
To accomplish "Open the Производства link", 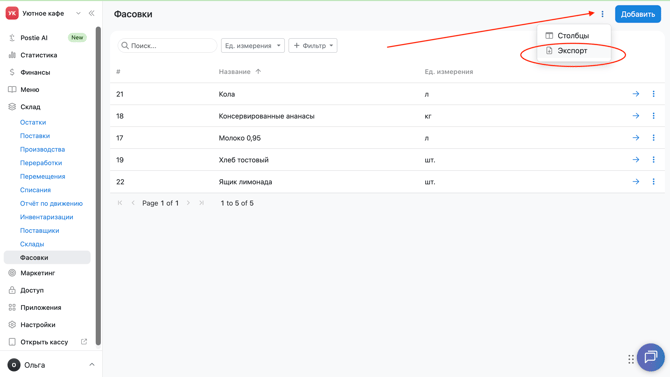I will (x=42, y=149).
